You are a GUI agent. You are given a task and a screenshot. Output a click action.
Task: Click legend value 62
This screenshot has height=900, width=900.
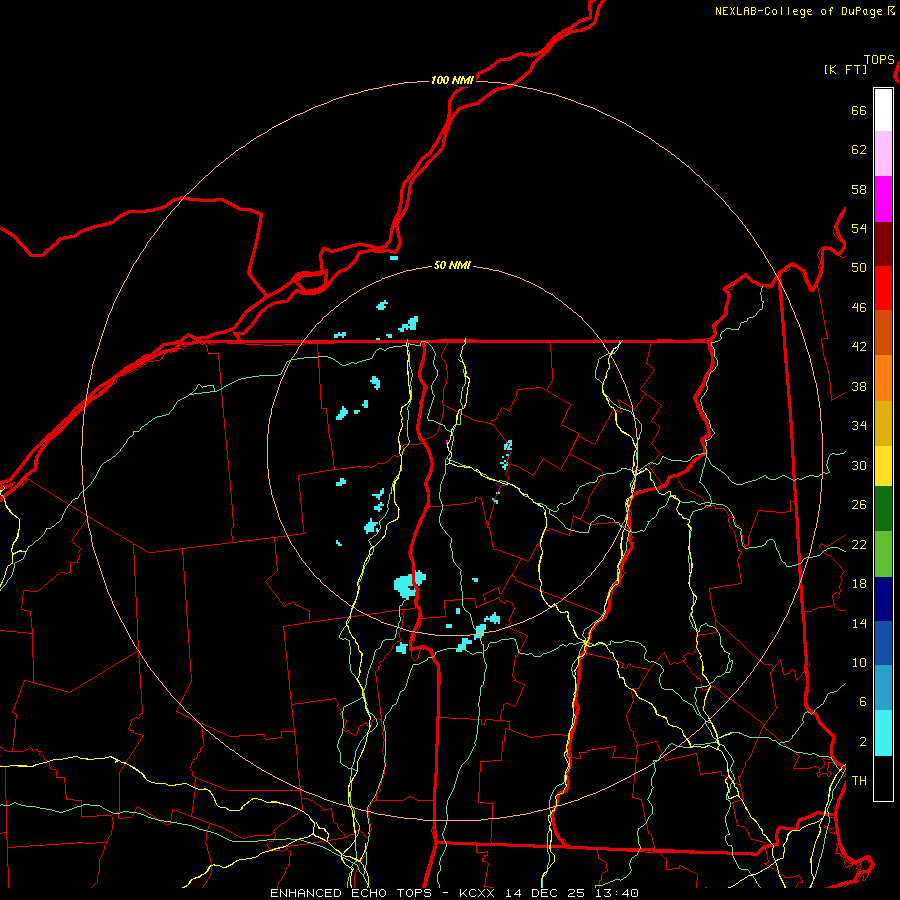pos(859,150)
